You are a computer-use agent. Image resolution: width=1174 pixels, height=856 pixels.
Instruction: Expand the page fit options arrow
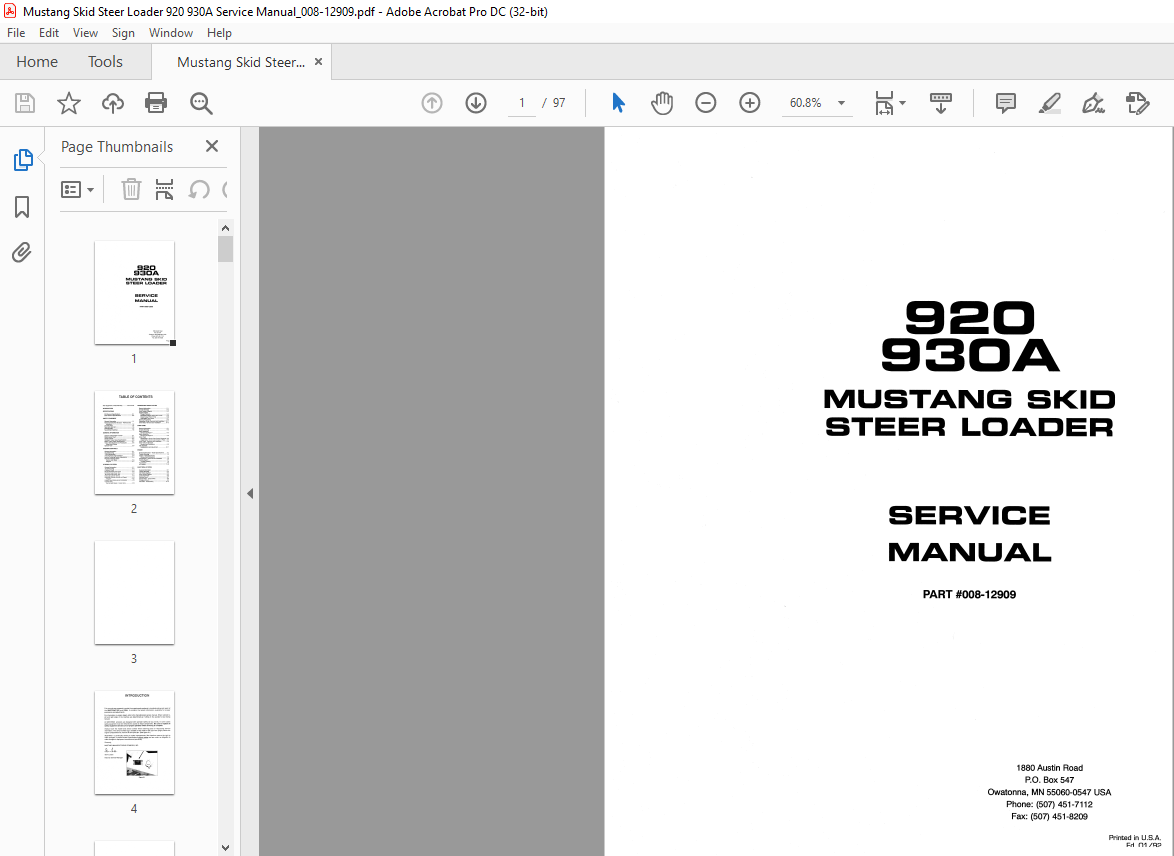click(x=902, y=103)
